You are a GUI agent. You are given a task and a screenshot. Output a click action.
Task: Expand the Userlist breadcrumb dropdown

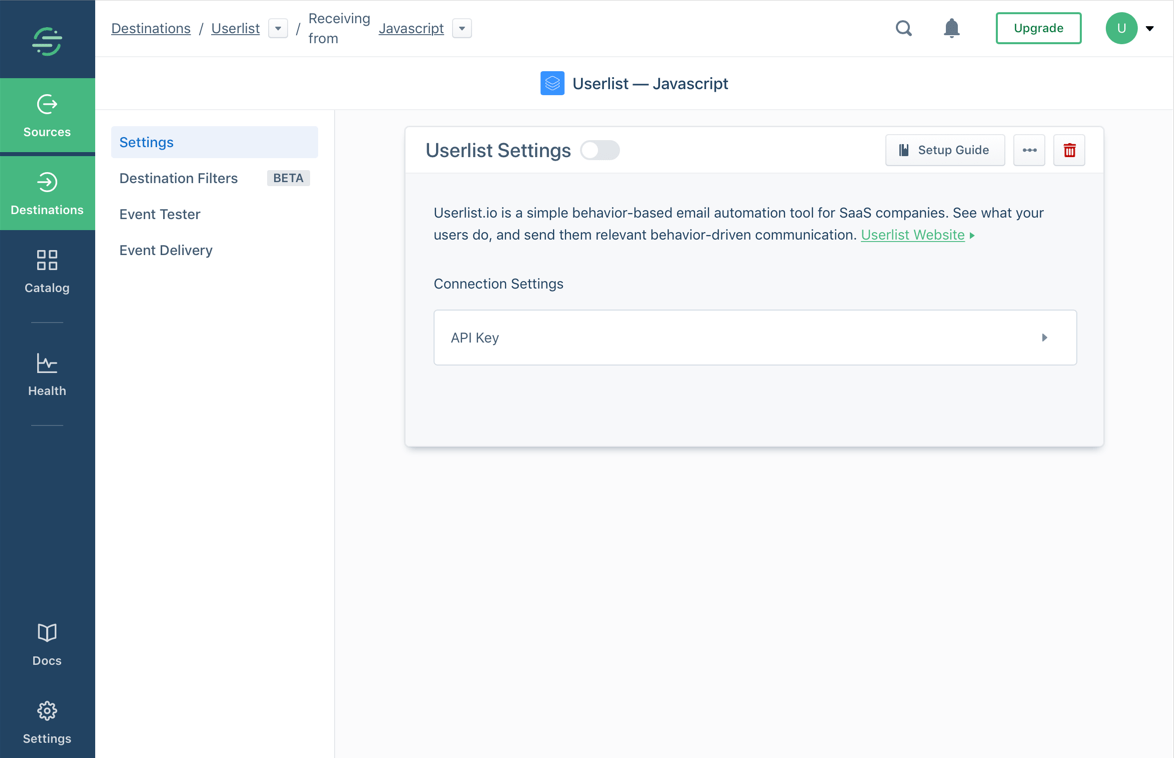277,28
